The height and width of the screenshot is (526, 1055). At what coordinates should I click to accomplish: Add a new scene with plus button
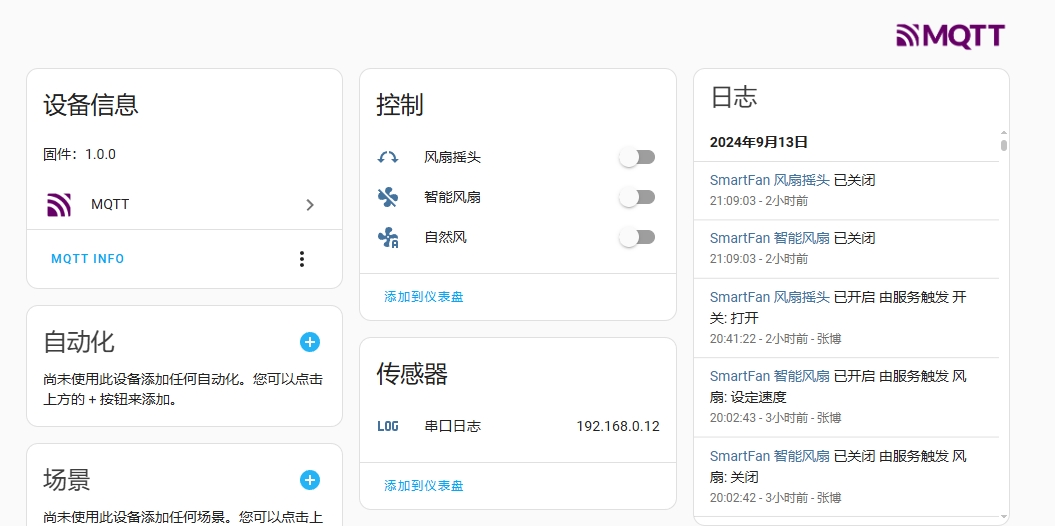(310, 480)
